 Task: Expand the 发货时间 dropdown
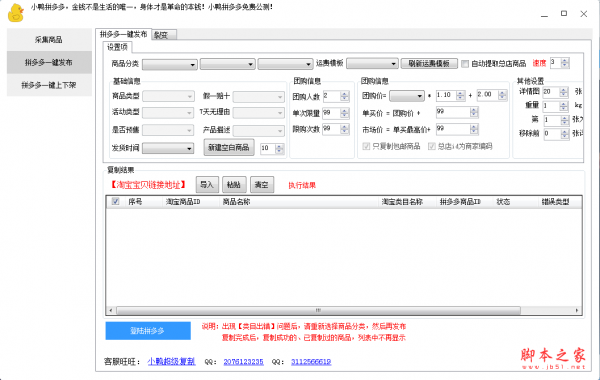coord(168,148)
